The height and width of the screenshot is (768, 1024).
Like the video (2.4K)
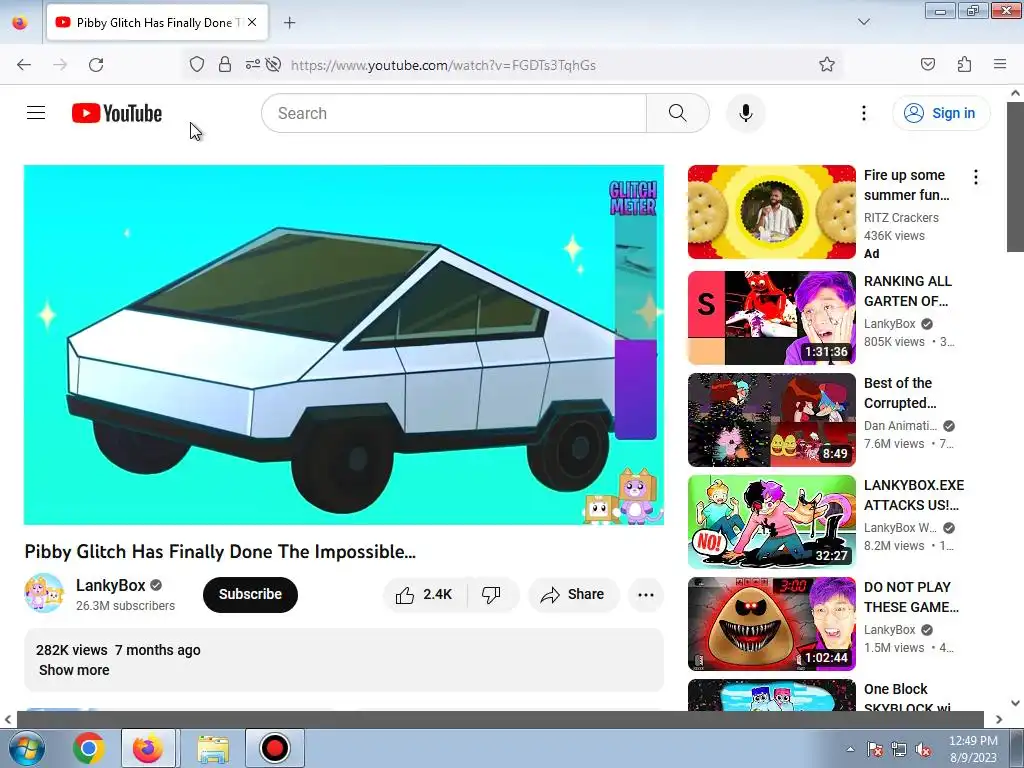pos(424,594)
